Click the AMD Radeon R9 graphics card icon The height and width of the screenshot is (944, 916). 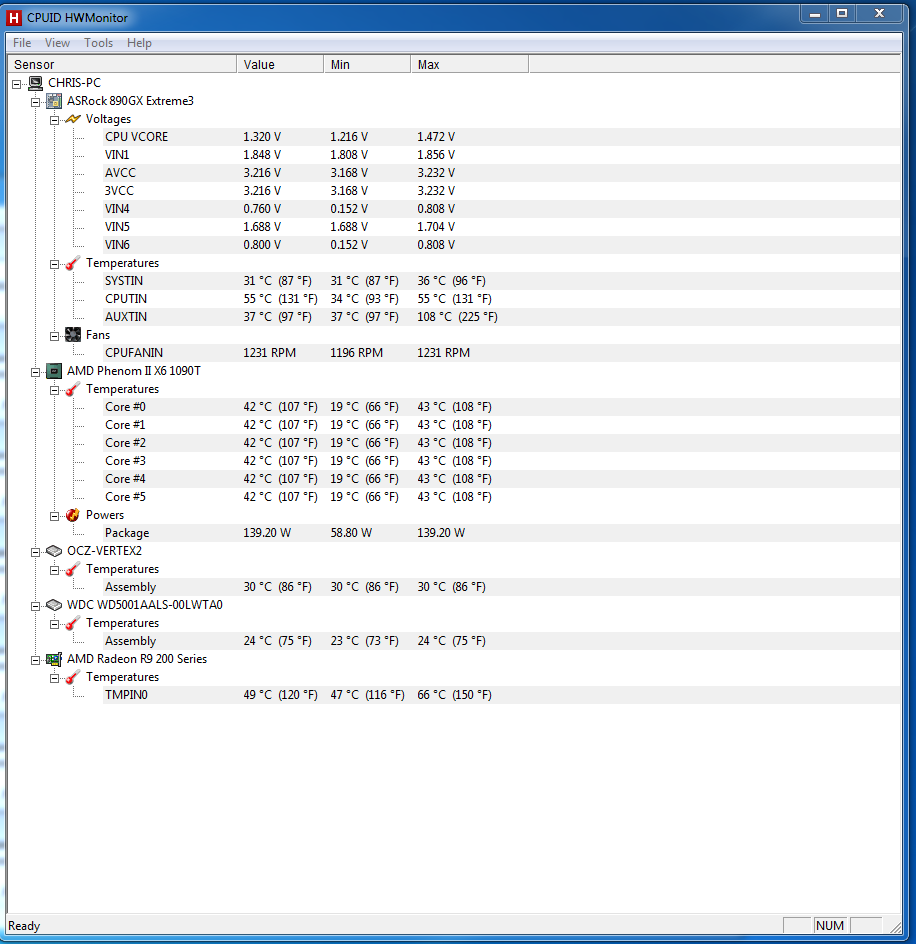point(54,659)
